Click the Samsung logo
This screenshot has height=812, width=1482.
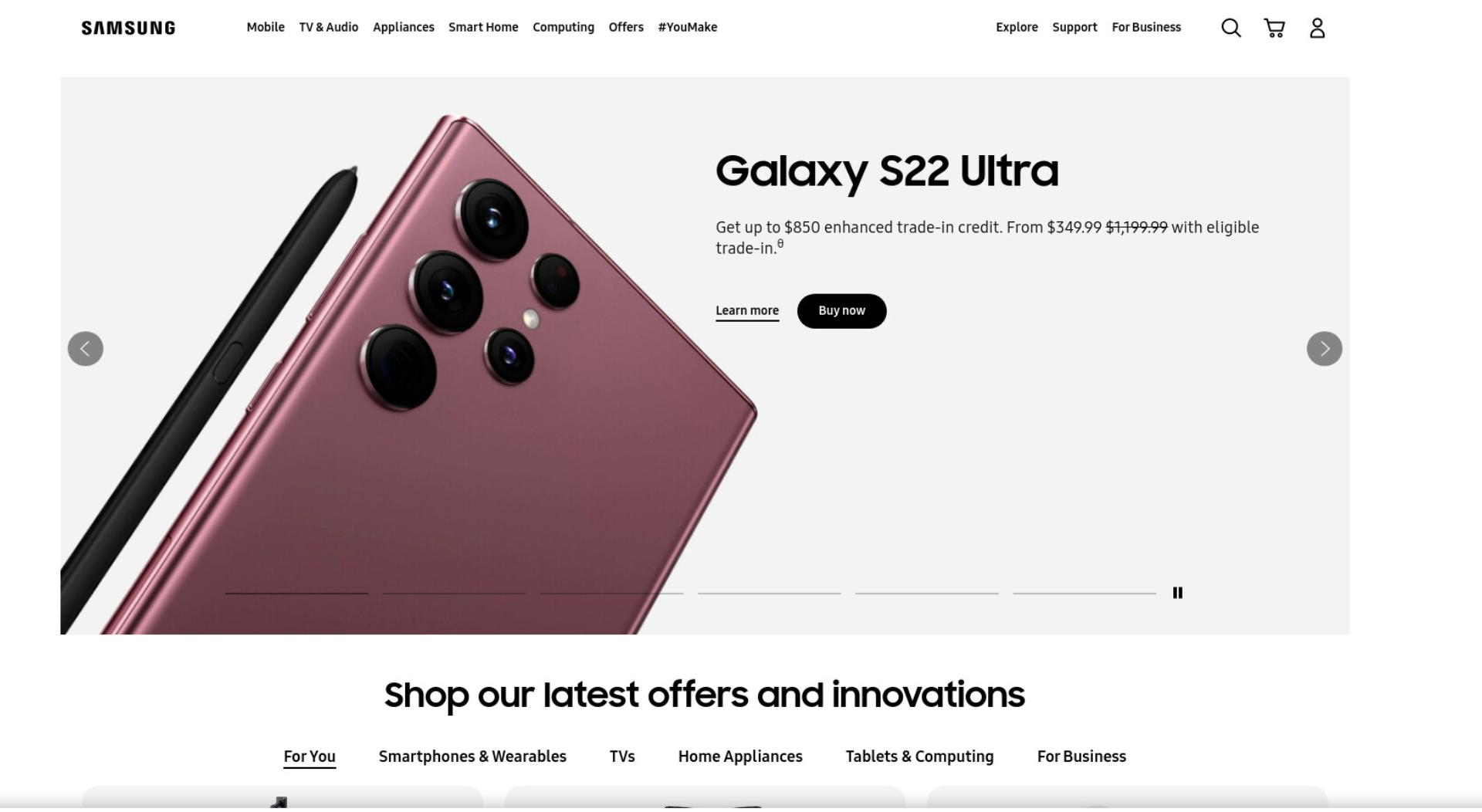pyautogui.click(x=128, y=28)
